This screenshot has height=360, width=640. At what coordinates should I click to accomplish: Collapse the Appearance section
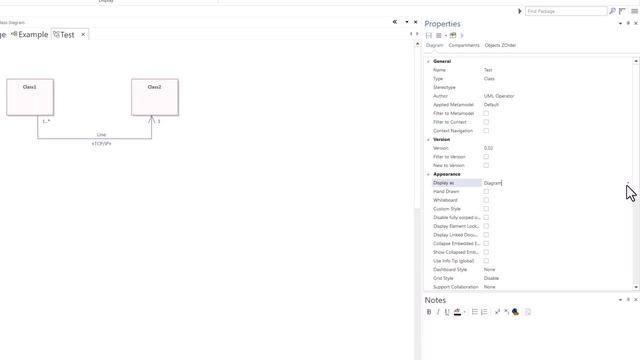[x=428, y=174]
